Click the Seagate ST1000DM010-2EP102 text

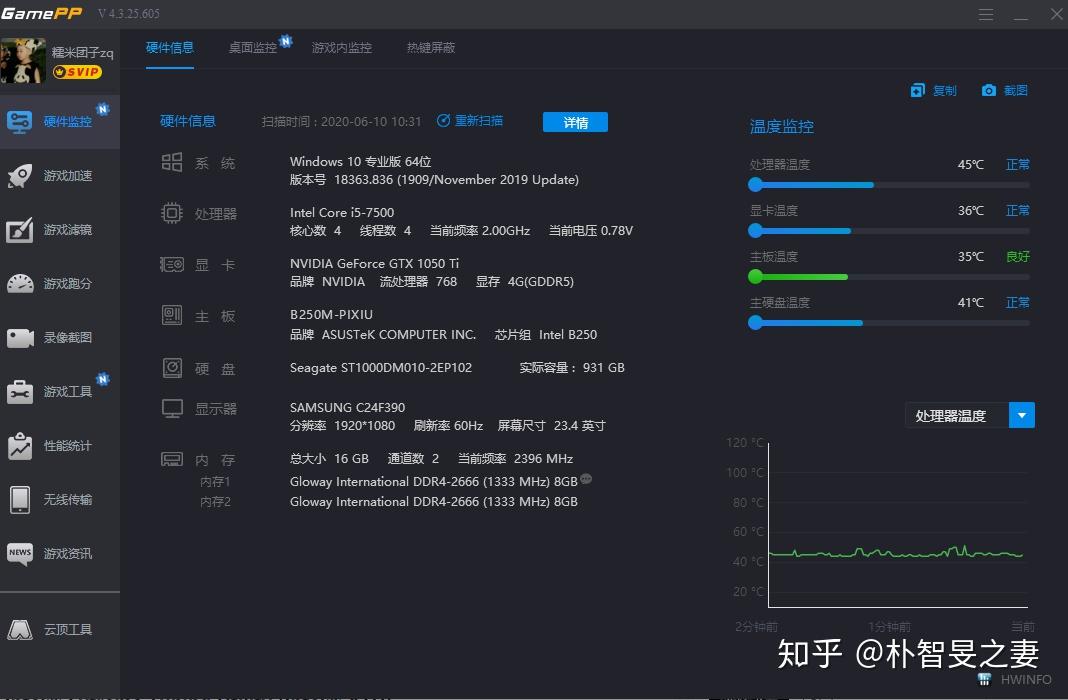point(381,368)
